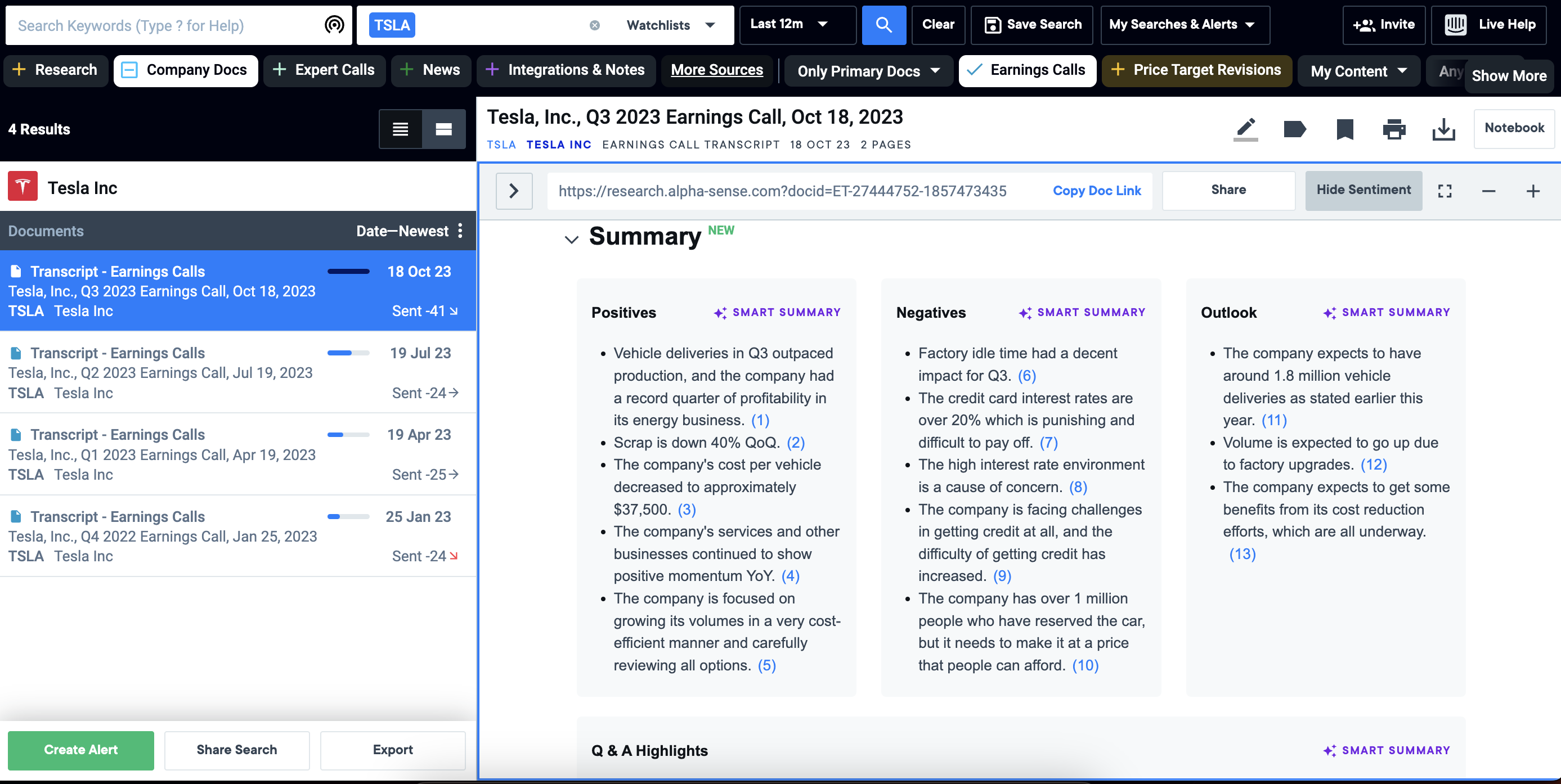The image size is (1561, 784).
Task: Select the compact list view icon
Action: [401, 129]
